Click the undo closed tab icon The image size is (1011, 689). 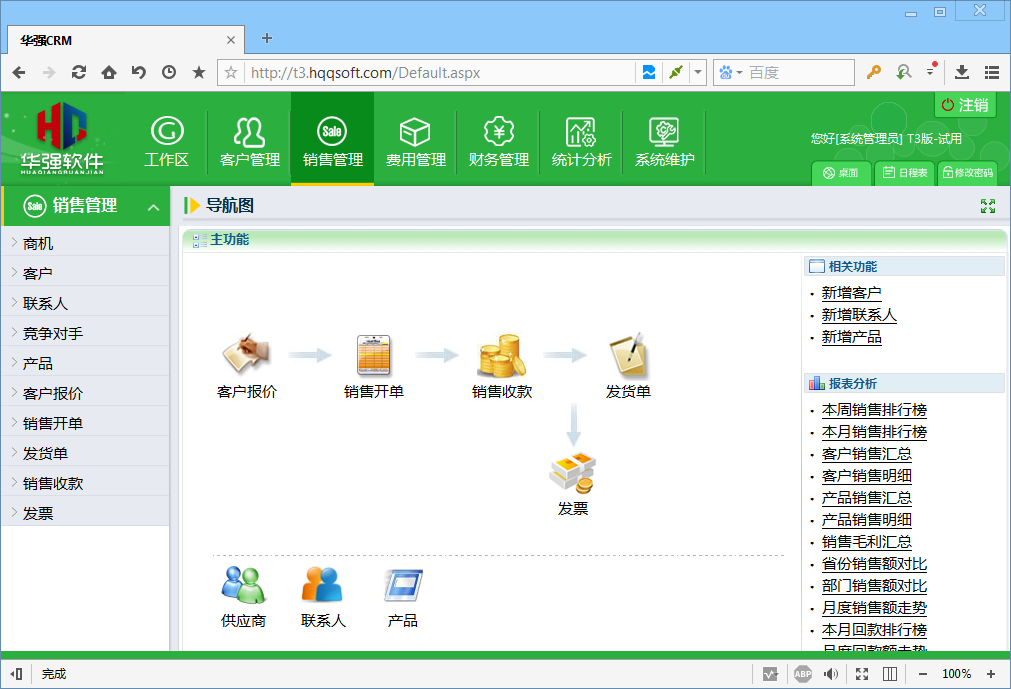(139, 73)
